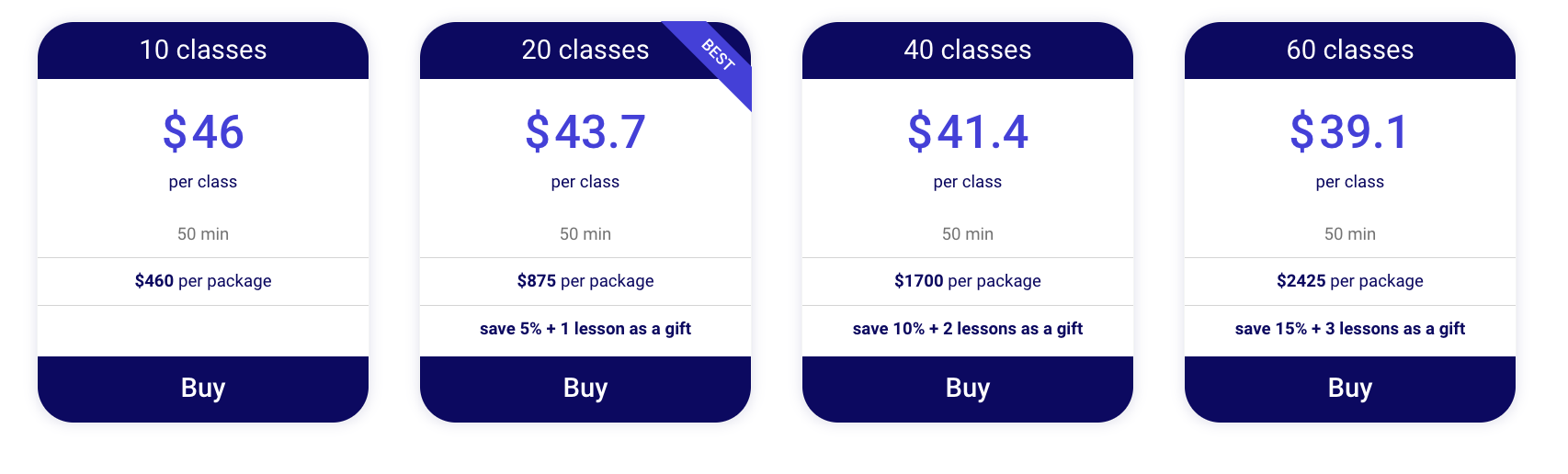This screenshot has width=1568, height=474.
Task: Click the "$875 per package" row
Action: [585, 281]
